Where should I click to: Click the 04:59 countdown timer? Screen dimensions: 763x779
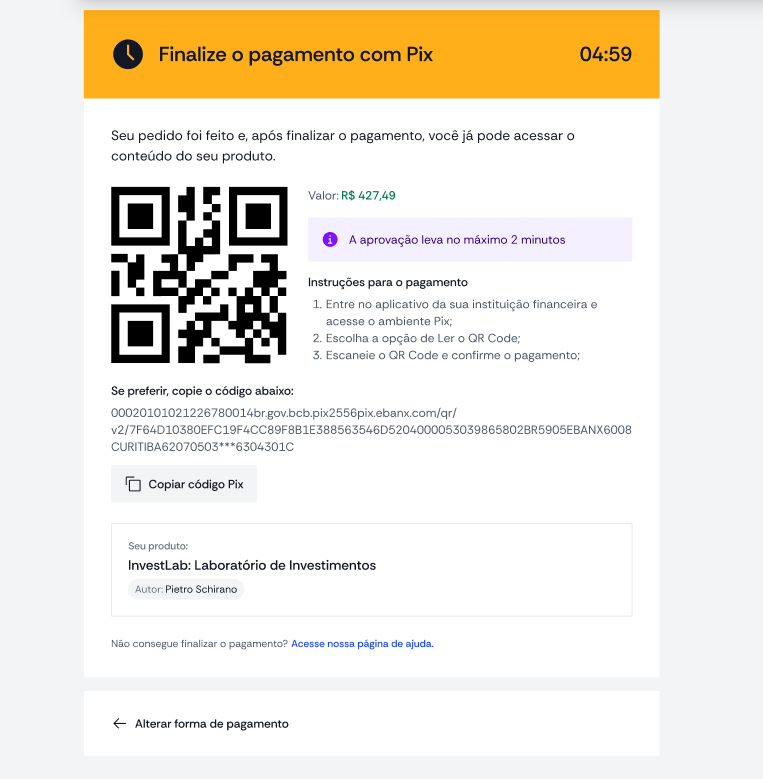(606, 54)
